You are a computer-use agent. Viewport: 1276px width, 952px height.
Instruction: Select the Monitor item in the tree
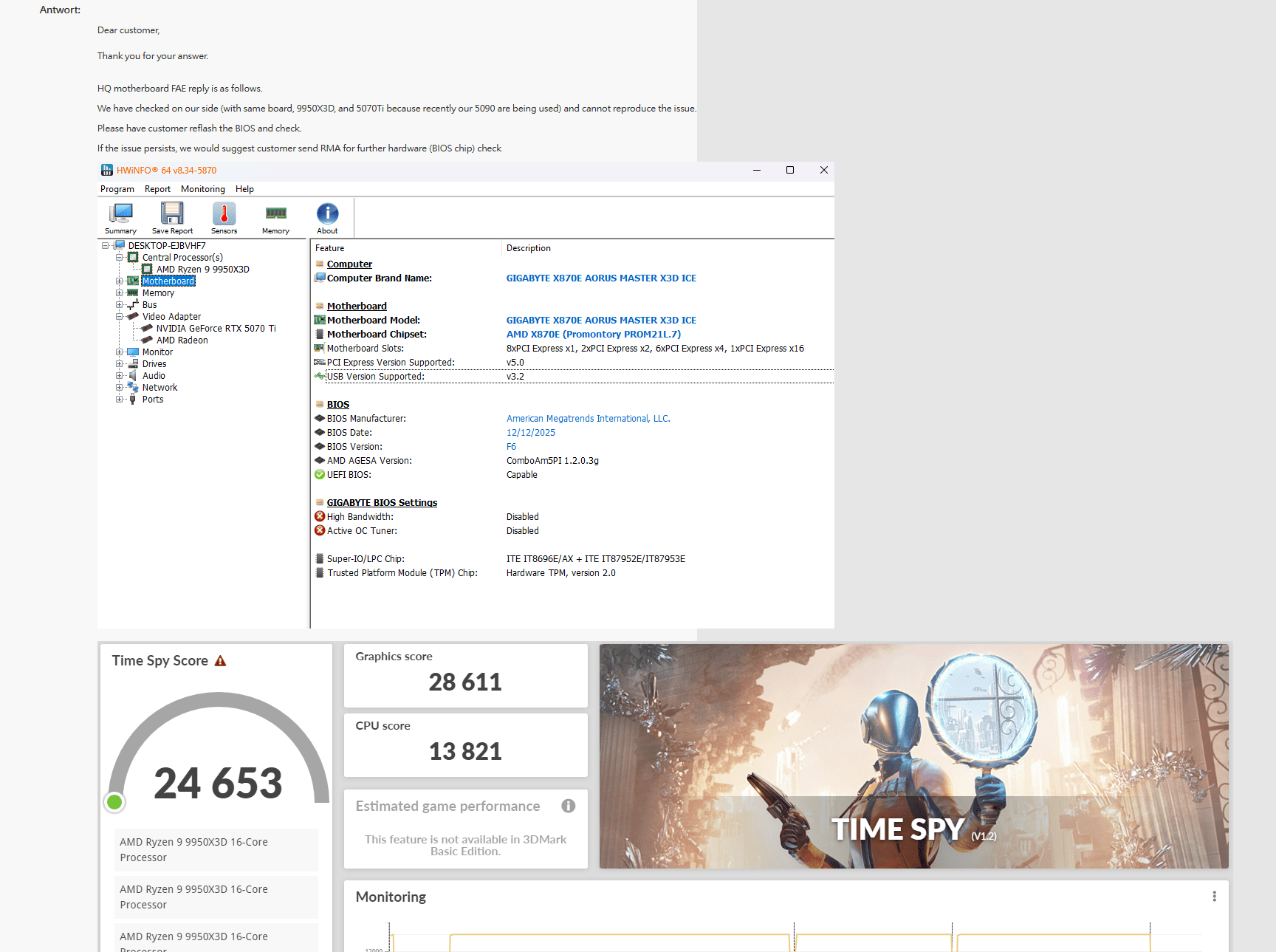tap(157, 352)
